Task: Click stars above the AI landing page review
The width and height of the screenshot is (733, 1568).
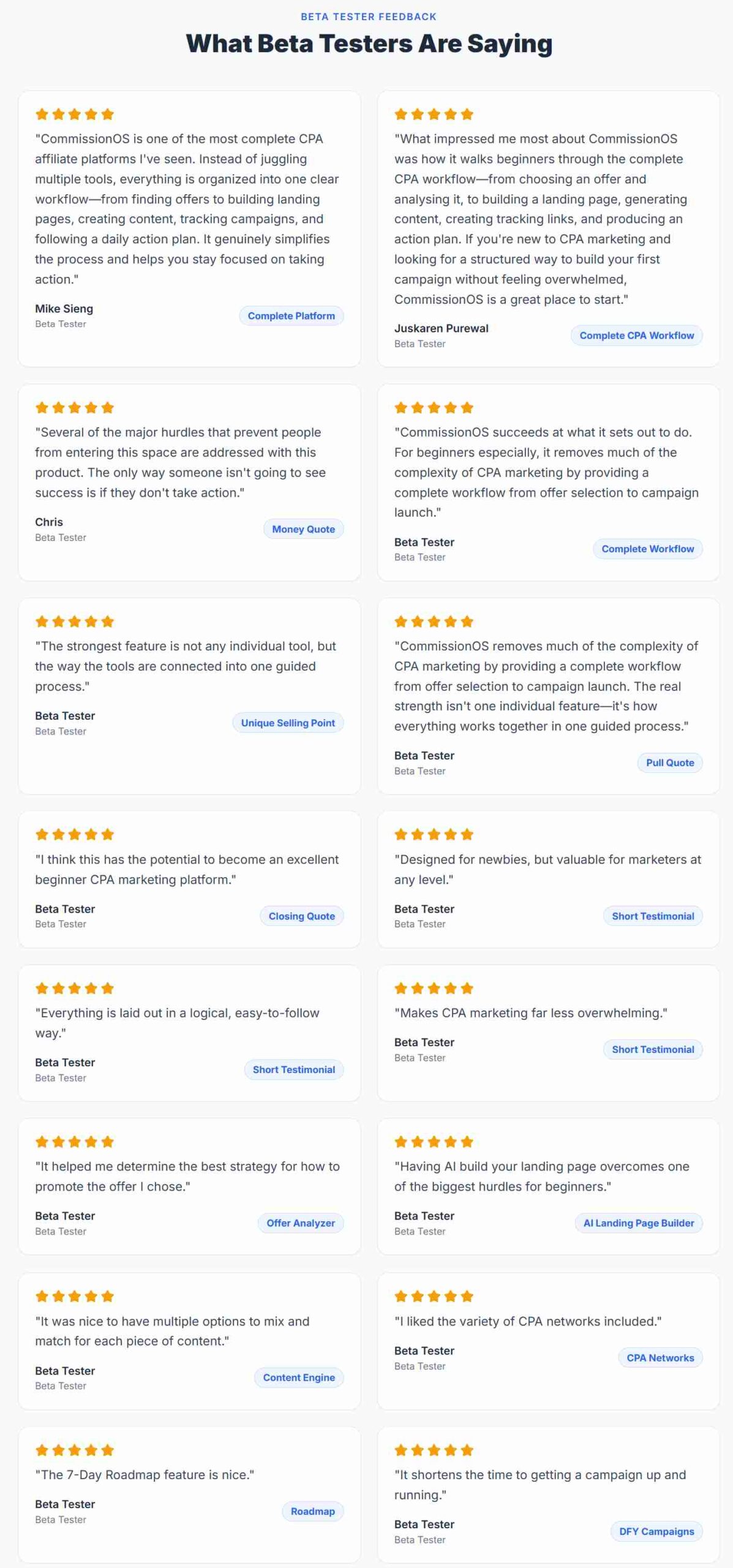Action: pyautogui.click(x=434, y=1142)
